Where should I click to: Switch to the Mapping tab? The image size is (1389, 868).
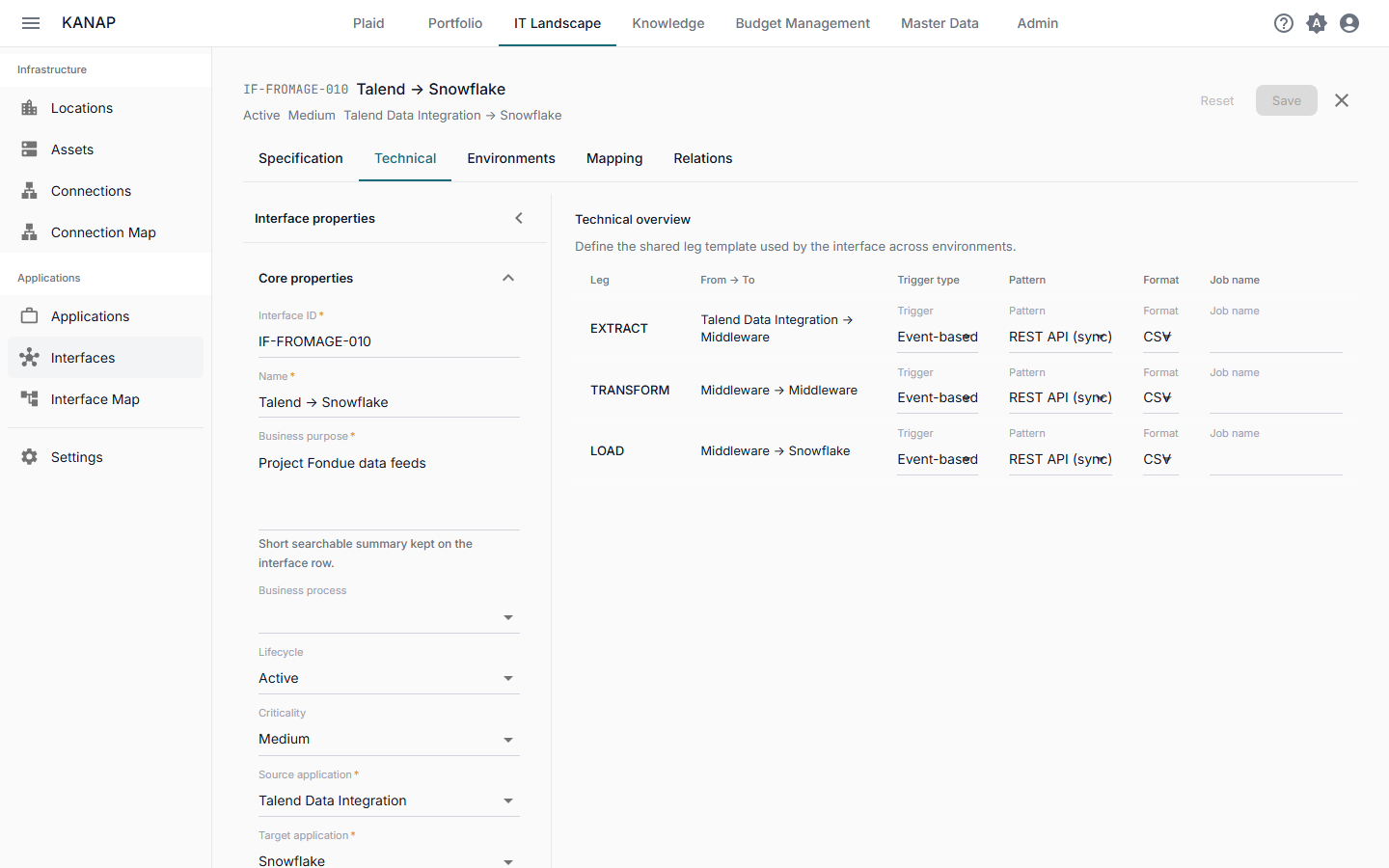[614, 158]
